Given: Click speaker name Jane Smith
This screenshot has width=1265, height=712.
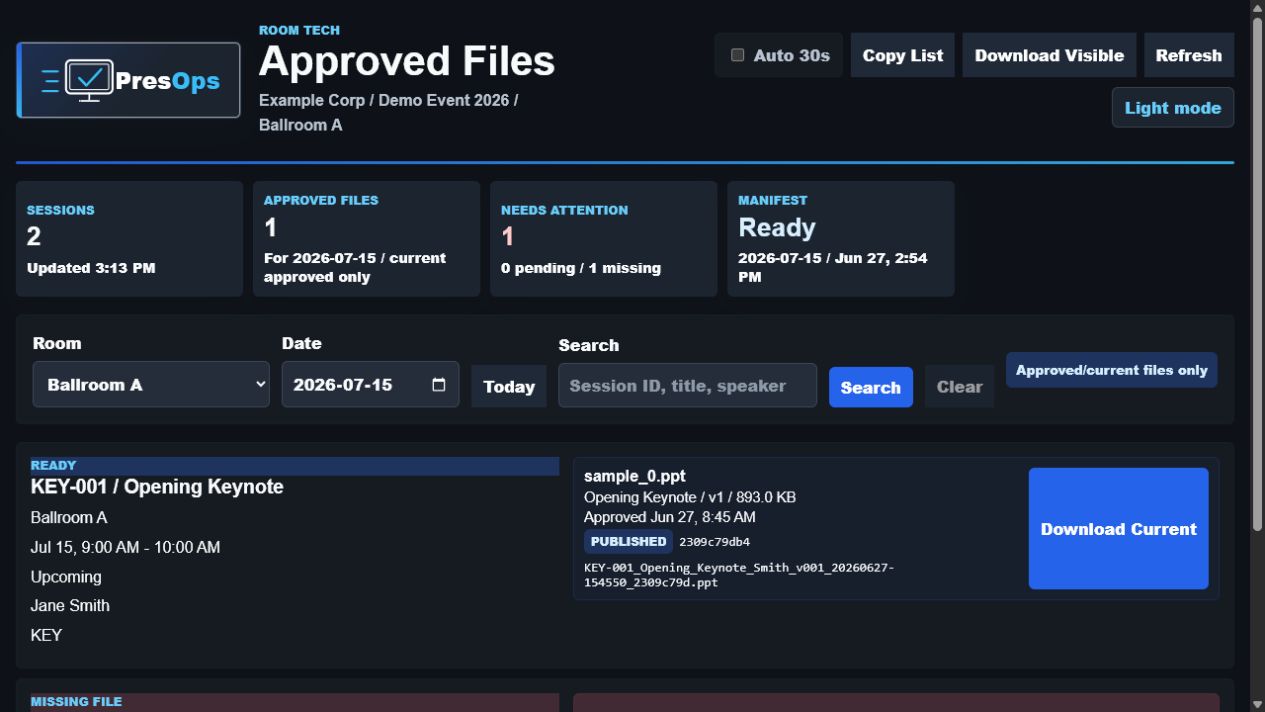Looking at the screenshot, I should coord(70,606).
